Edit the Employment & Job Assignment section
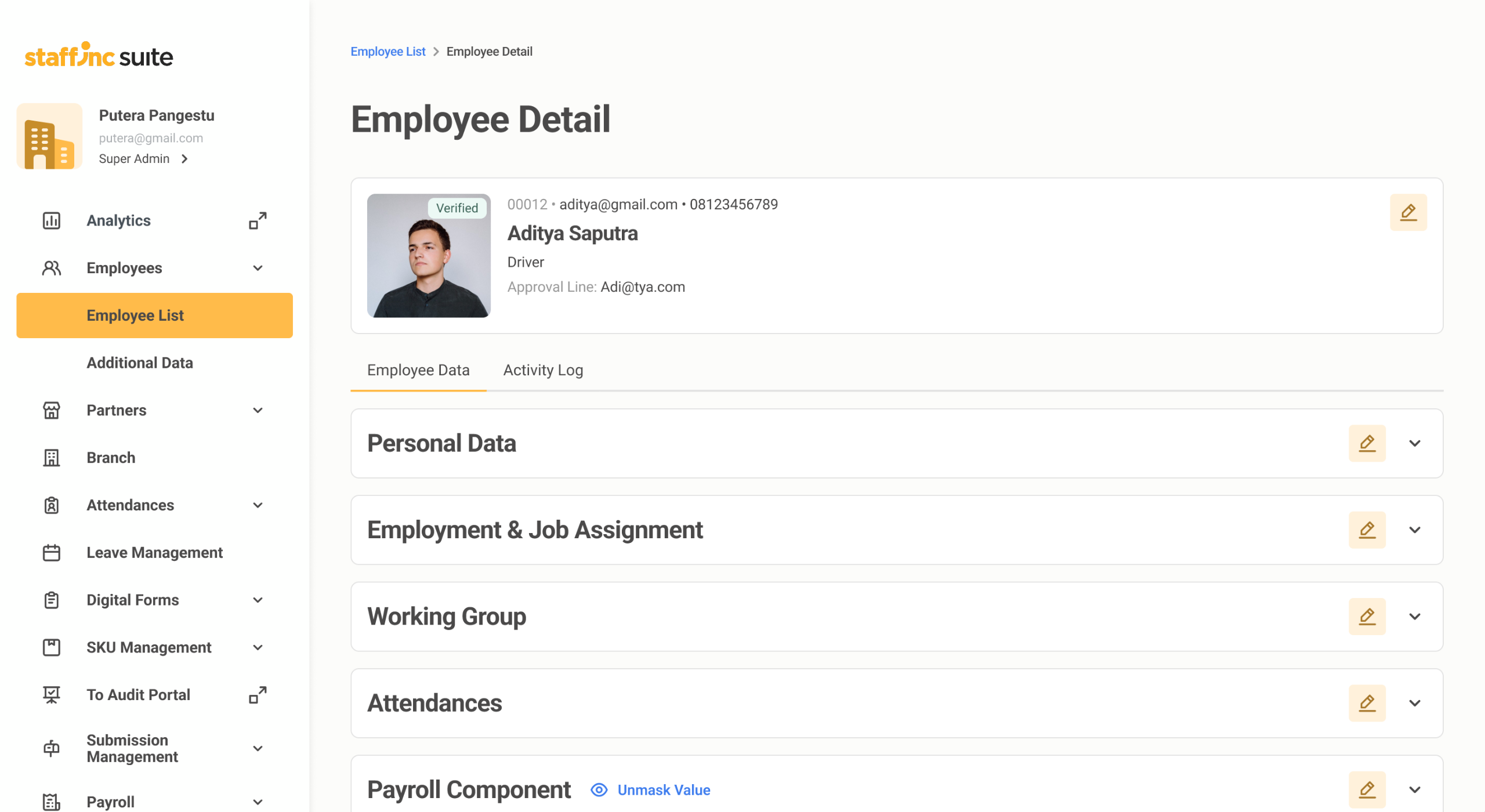Image resolution: width=1485 pixels, height=812 pixels. [x=1367, y=530]
